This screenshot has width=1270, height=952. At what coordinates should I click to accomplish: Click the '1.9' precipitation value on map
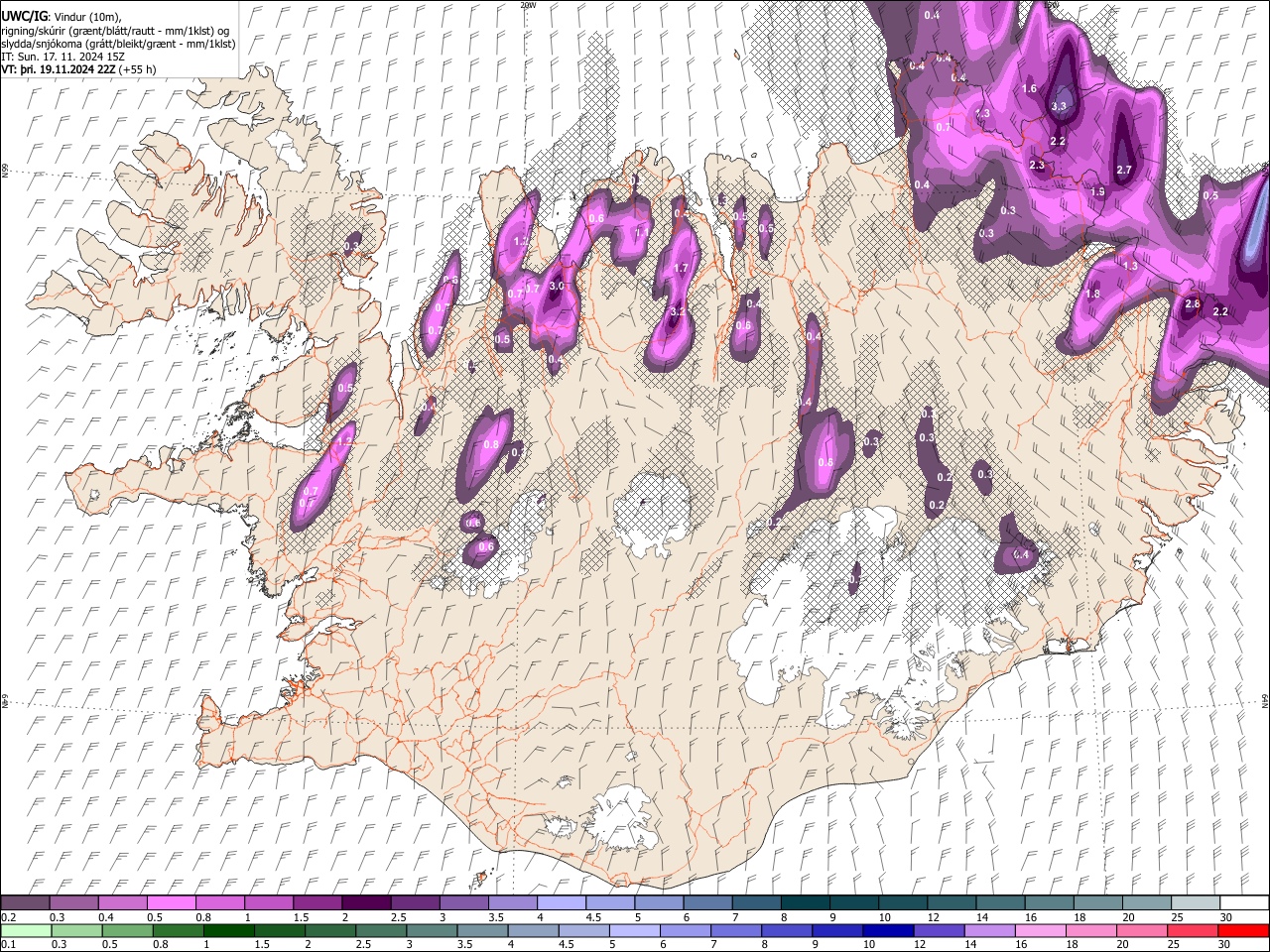[1097, 192]
